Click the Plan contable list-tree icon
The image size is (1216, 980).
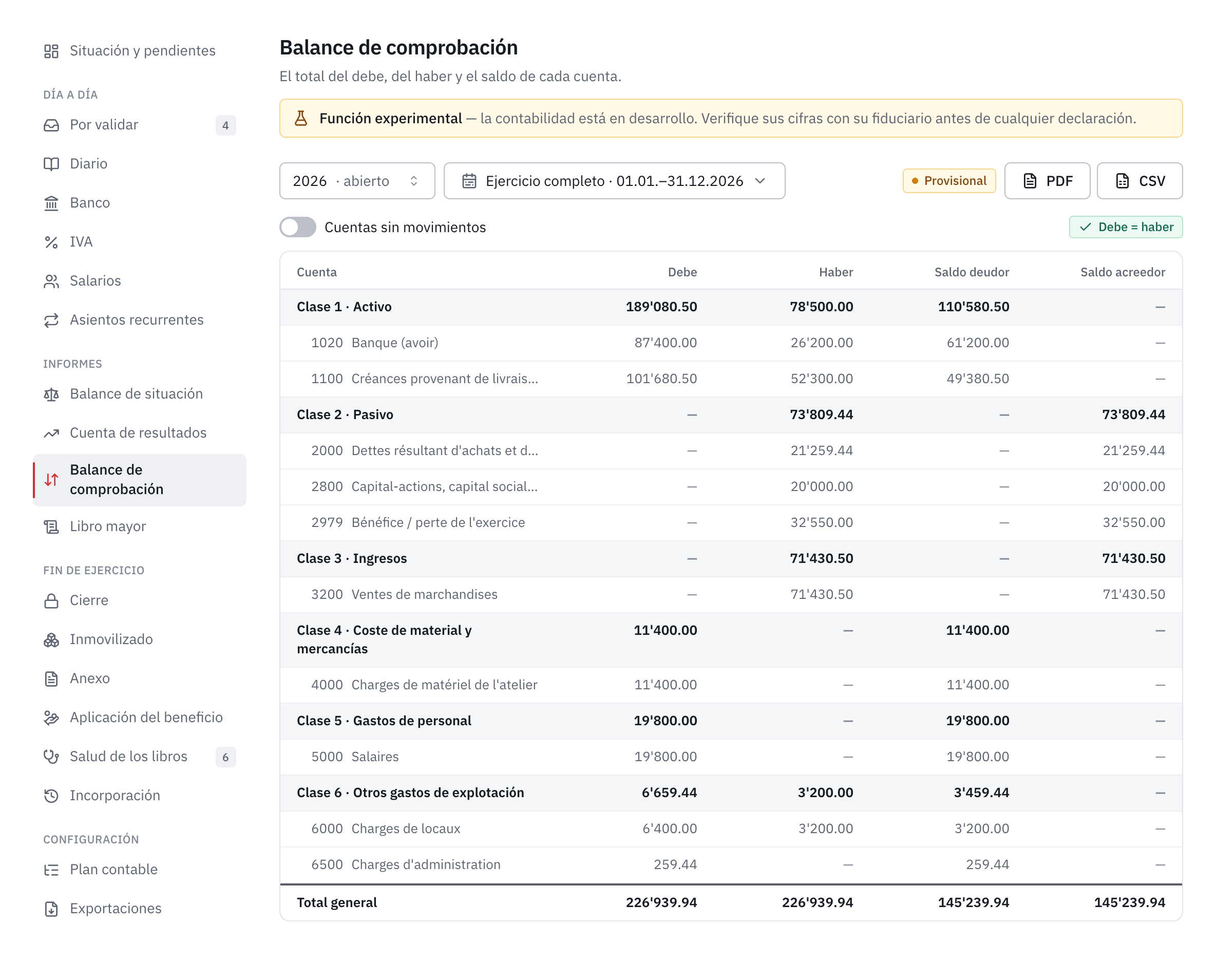[51, 870]
